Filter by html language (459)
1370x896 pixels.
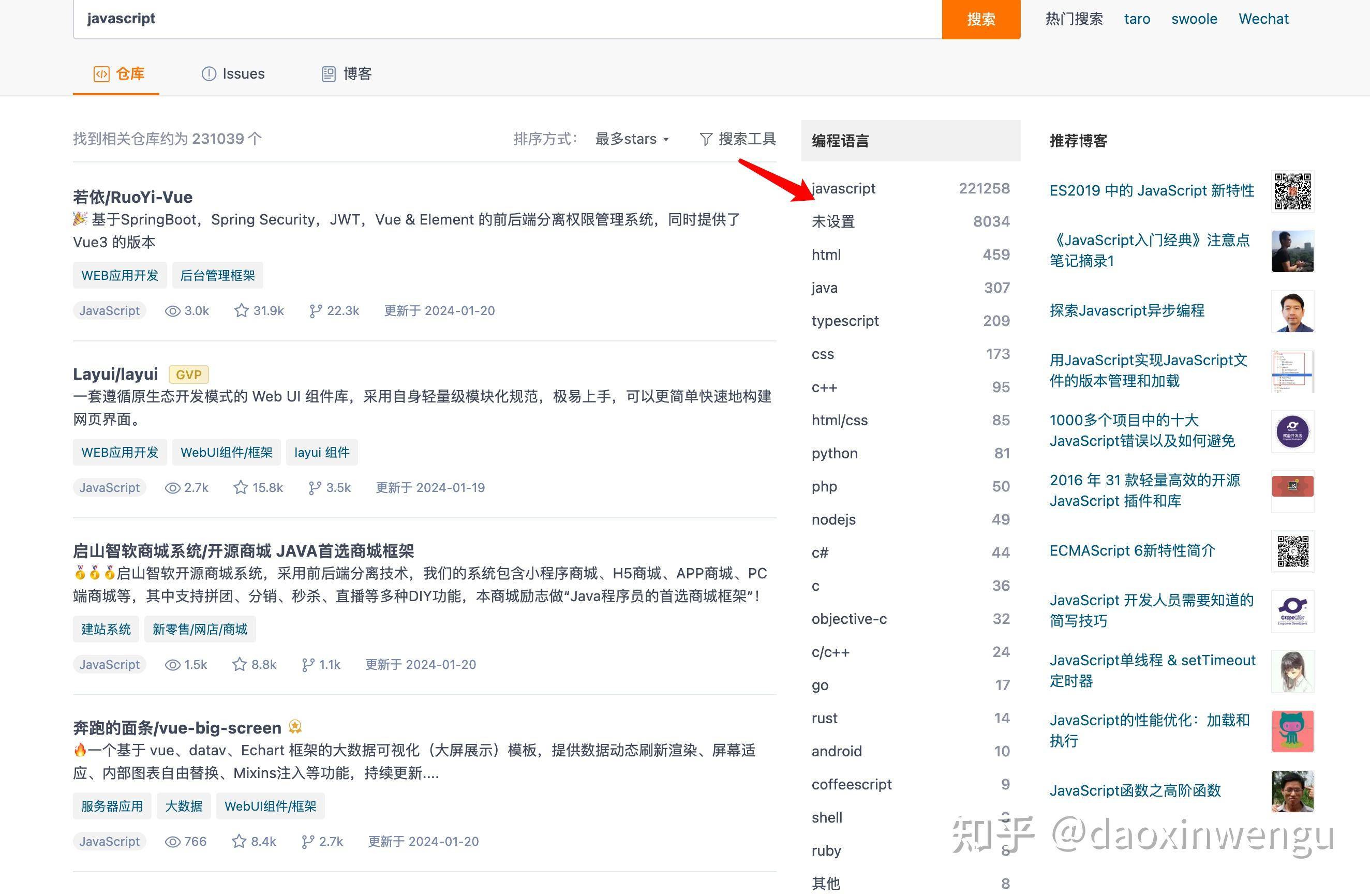tap(911, 255)
